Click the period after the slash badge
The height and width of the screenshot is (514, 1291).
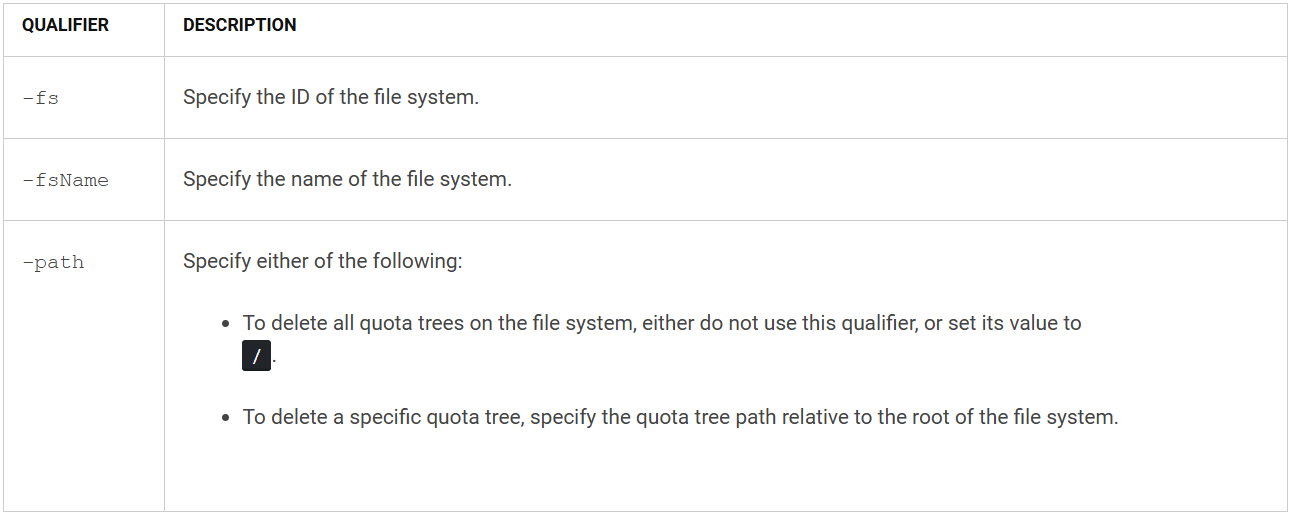pos(274,362)
